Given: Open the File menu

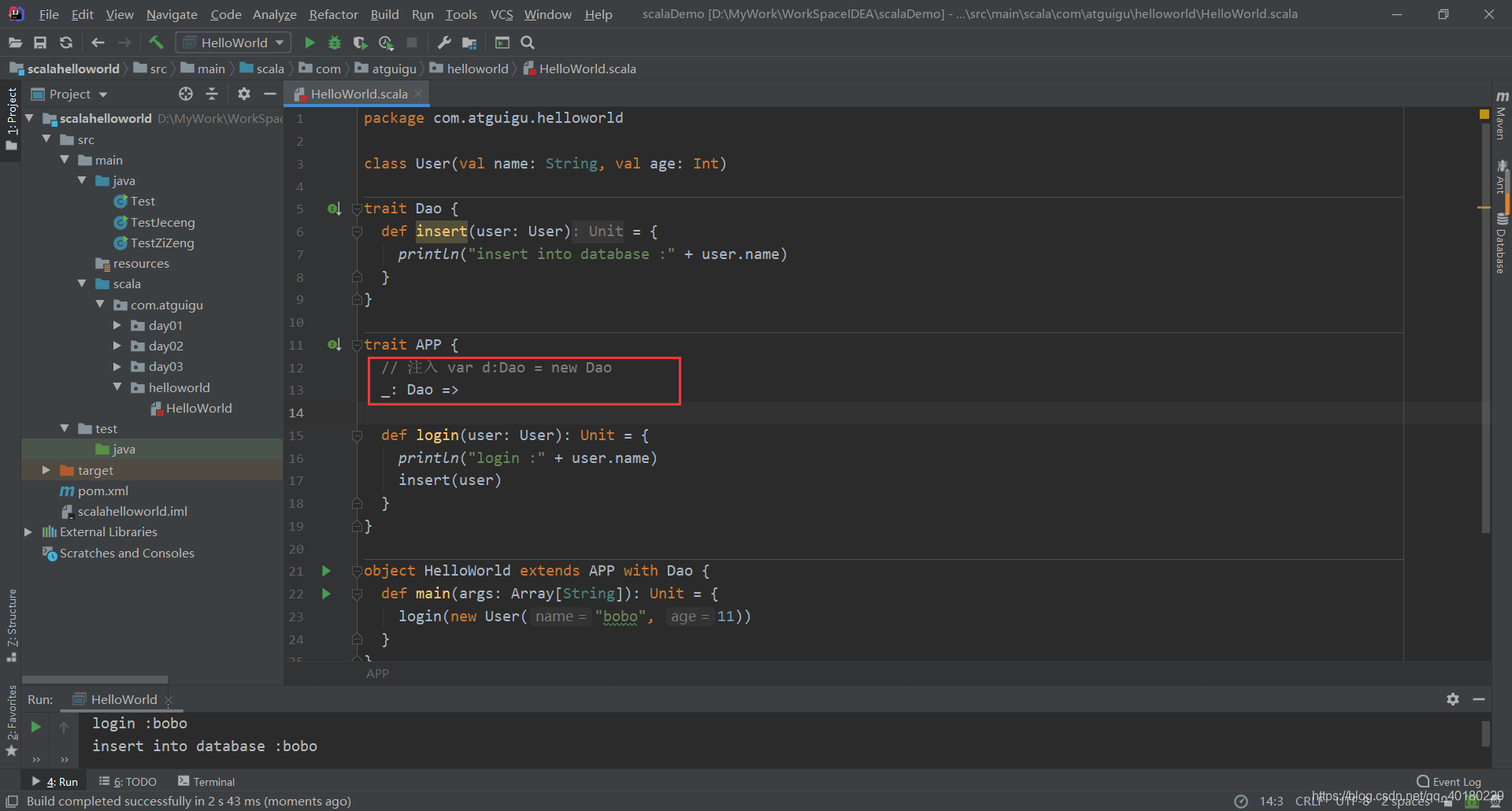Looking at the screenshot, I should pyautogui.click(x=49, y=14).
